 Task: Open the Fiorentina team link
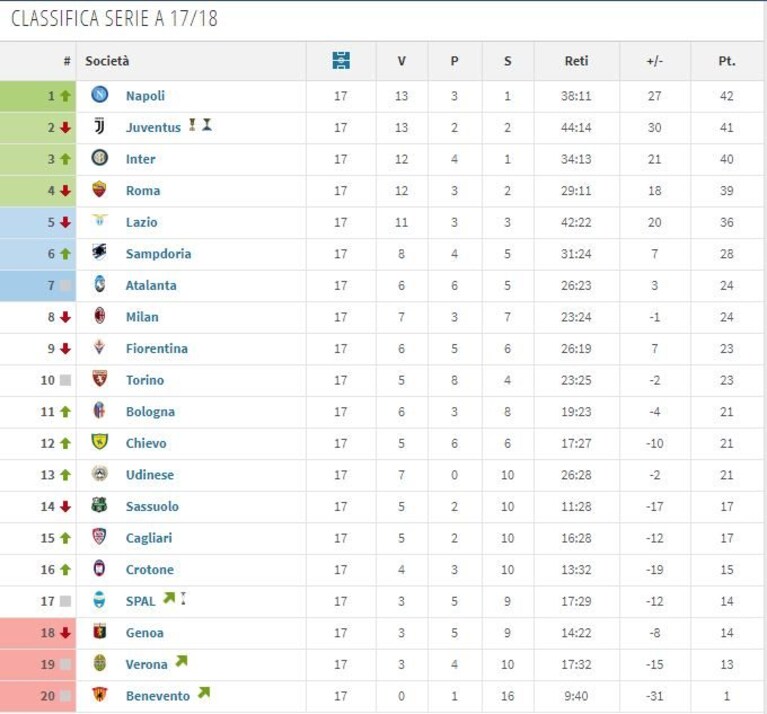click(157, 349)
